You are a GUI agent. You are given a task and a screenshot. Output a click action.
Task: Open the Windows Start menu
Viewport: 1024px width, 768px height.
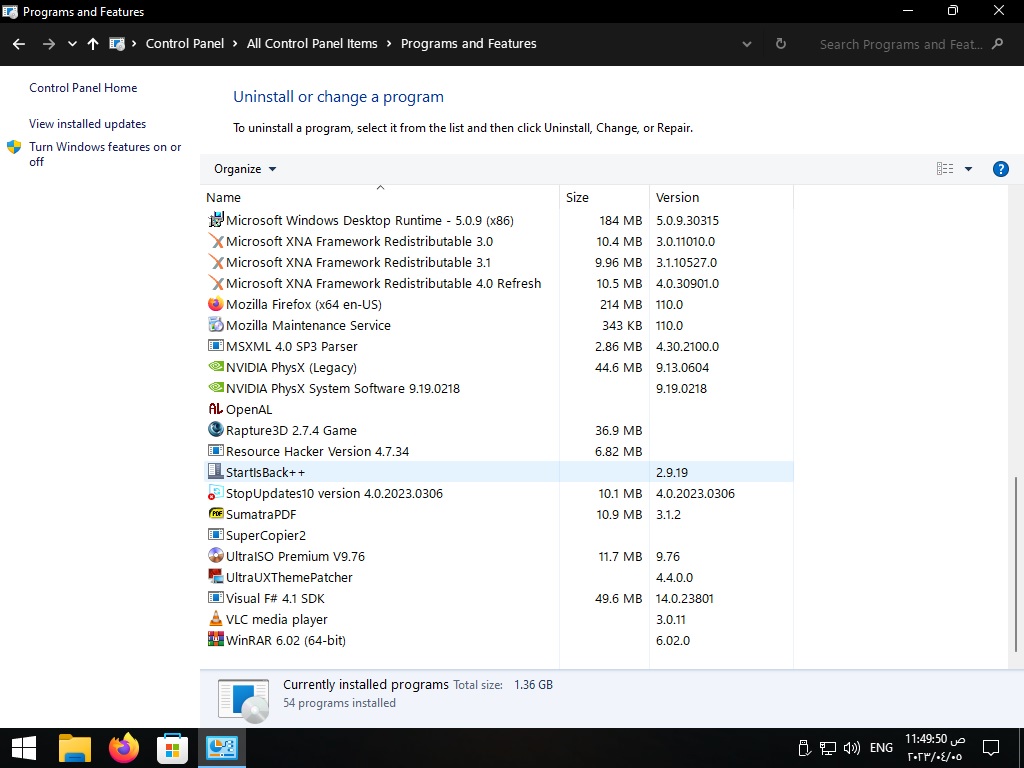[x=24, y=748]
